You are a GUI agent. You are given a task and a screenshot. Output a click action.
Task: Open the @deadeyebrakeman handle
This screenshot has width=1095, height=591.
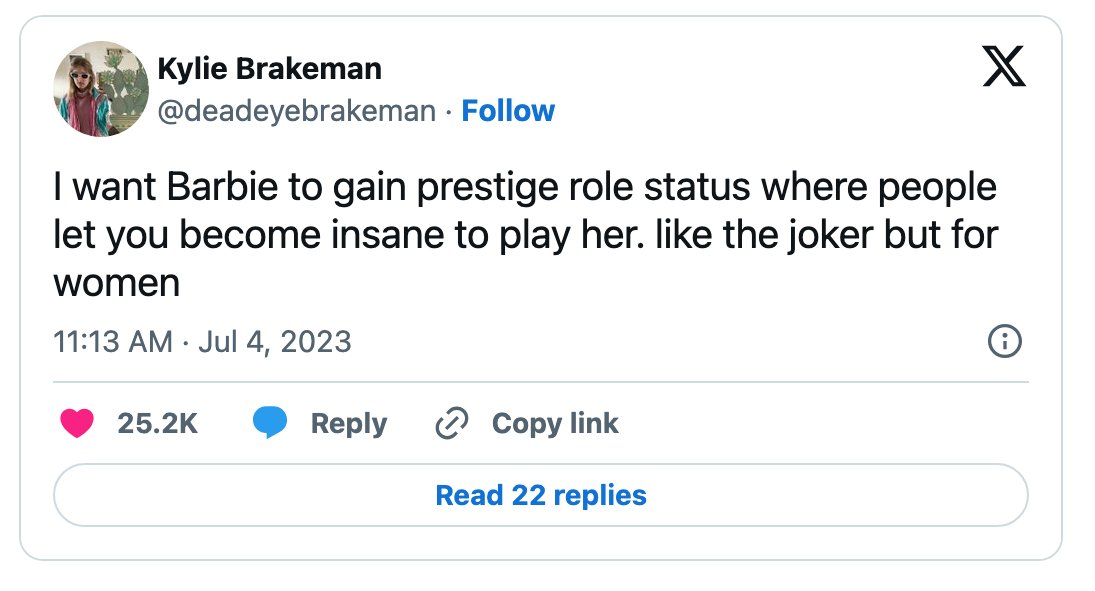point(297,111)
